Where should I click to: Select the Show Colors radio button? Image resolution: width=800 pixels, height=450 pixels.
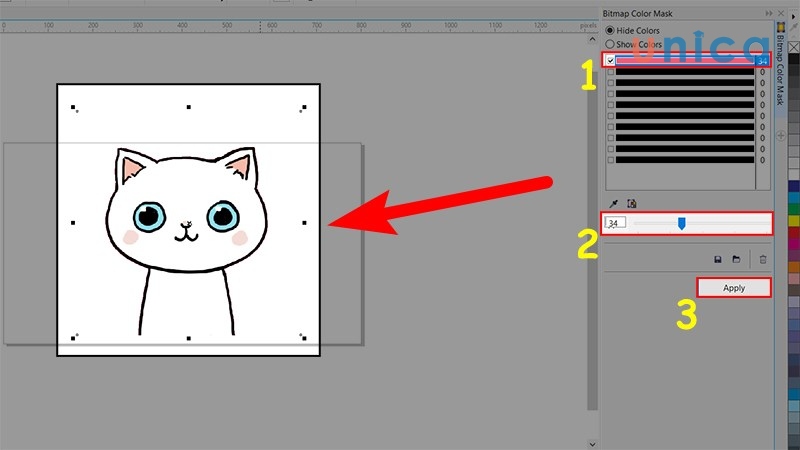point(610,45)
